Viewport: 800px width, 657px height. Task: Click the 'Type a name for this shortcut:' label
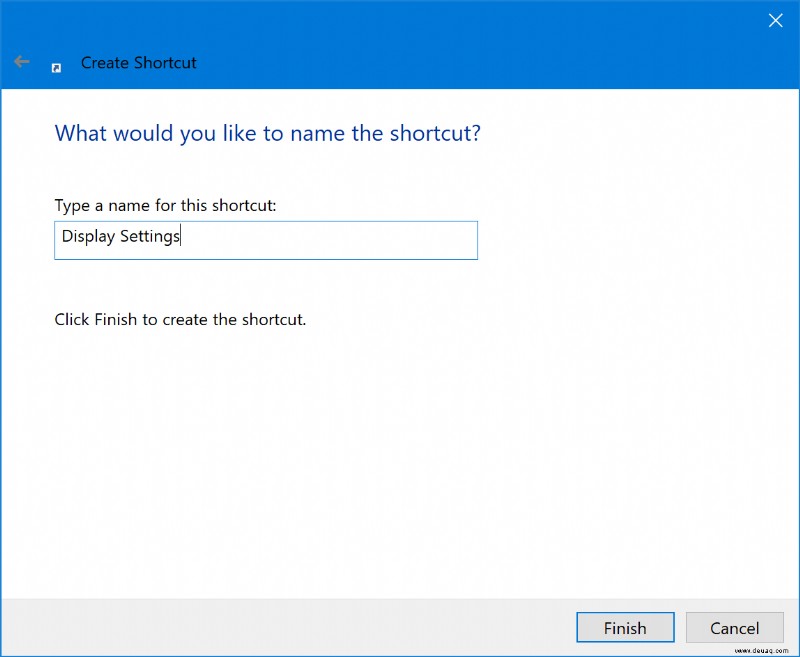(x=165, y=205)
